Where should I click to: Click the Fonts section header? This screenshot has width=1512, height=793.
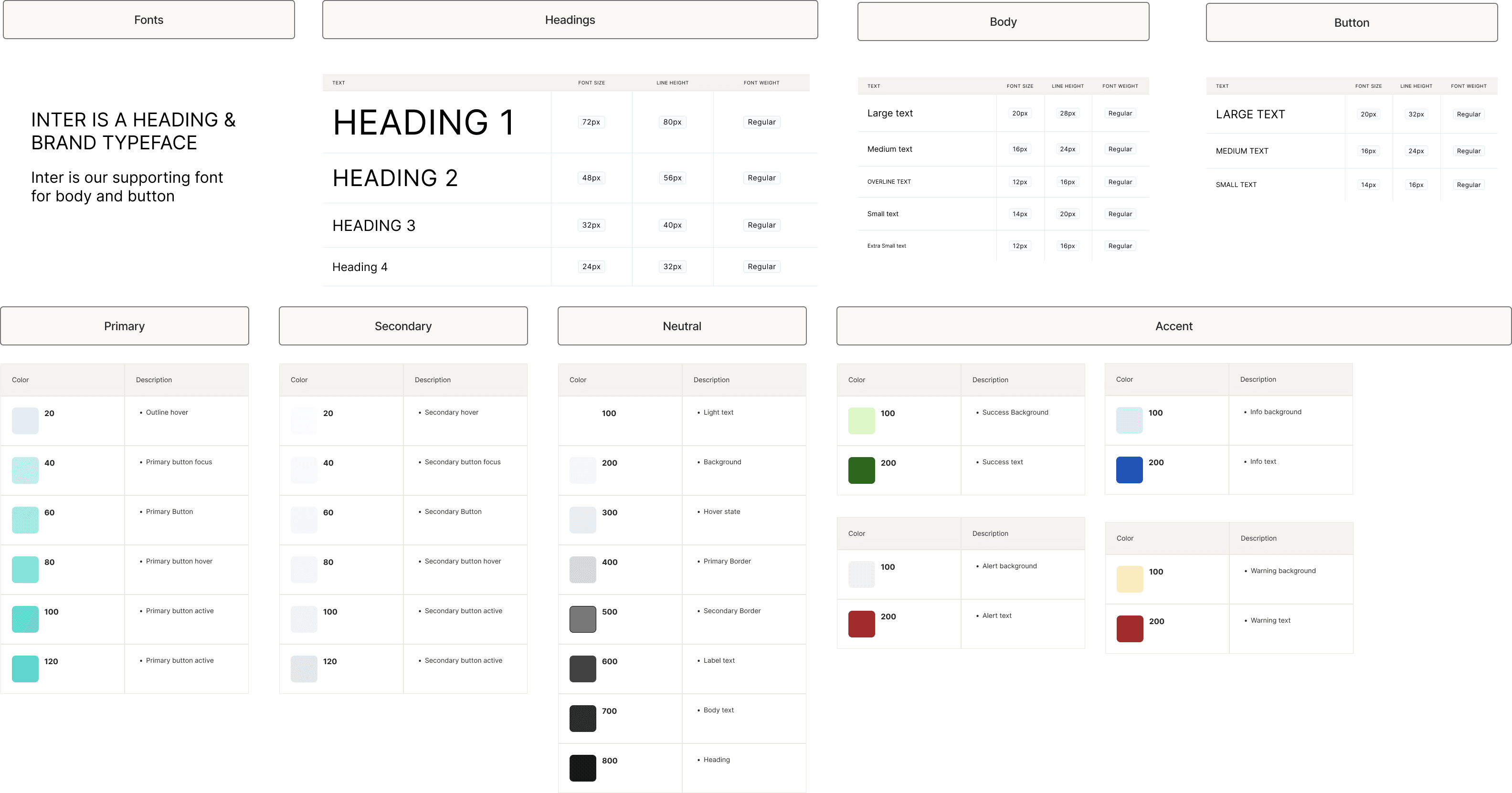tap(148, 20)
